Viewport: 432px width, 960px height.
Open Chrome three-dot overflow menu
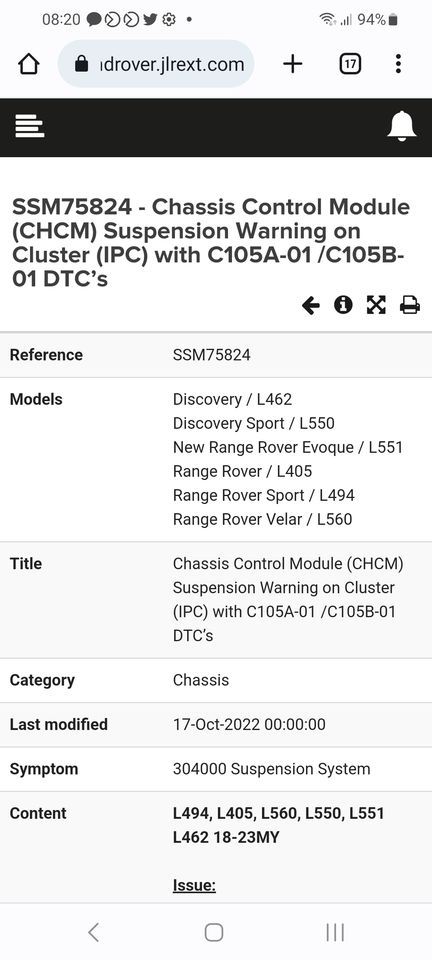click(398, 64)
